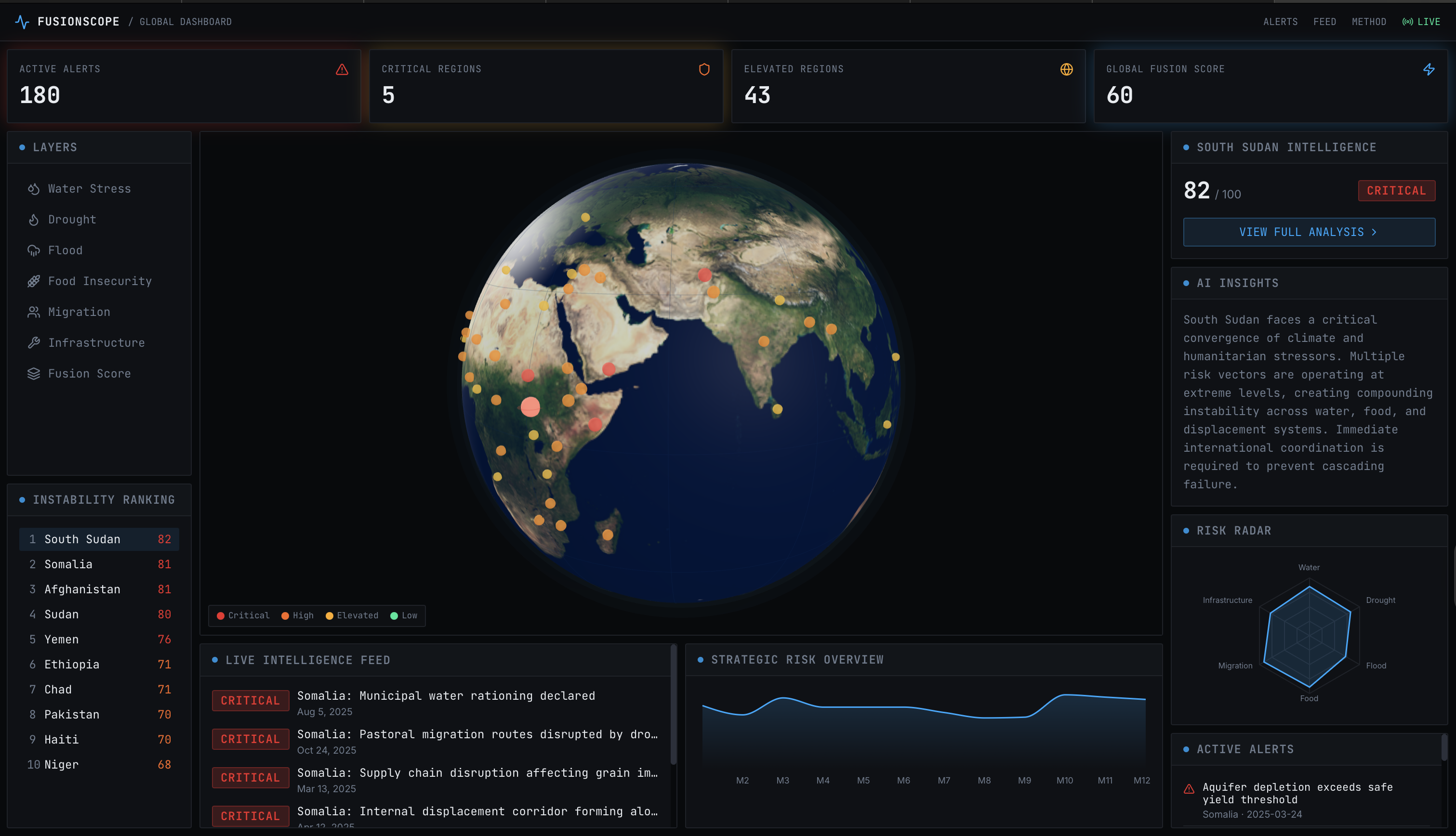Viewport: 1456px width, 836px height.
Task: Click the Migration people icon
Action: pos(34,312)
